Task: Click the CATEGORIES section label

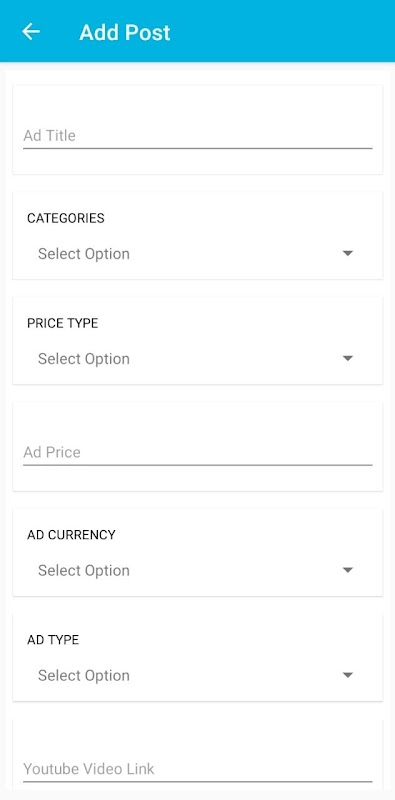Action: tap(66, 218)
